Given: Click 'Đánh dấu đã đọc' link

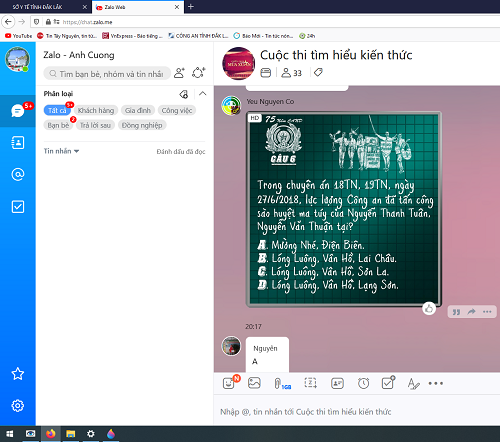Looking at the screenshot, I should pos(181,152).
